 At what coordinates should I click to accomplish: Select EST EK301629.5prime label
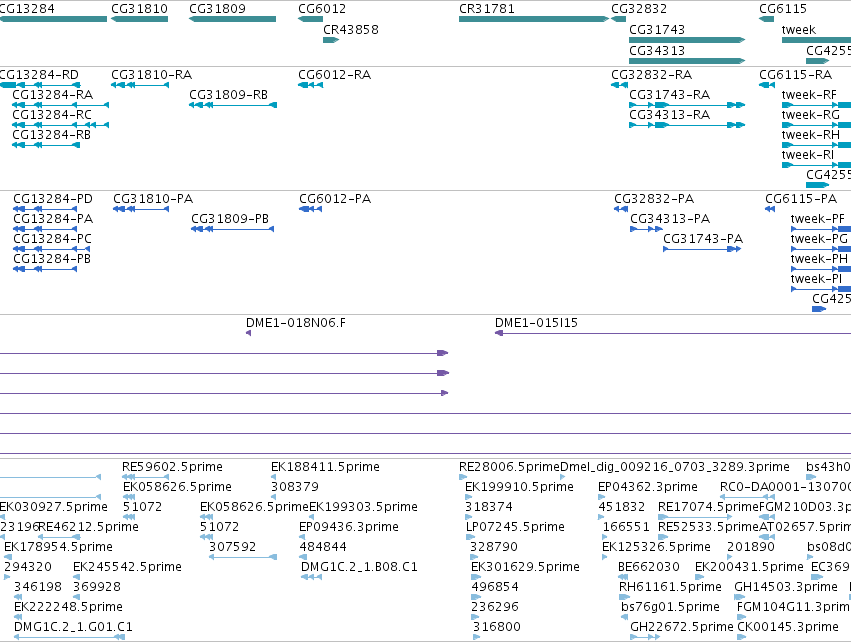tap(525, 567)
